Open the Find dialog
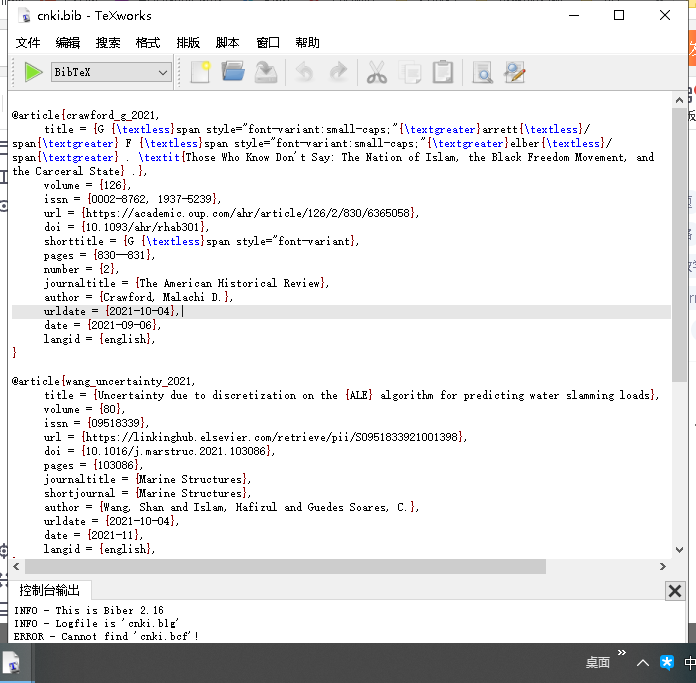 click(482, 72)
